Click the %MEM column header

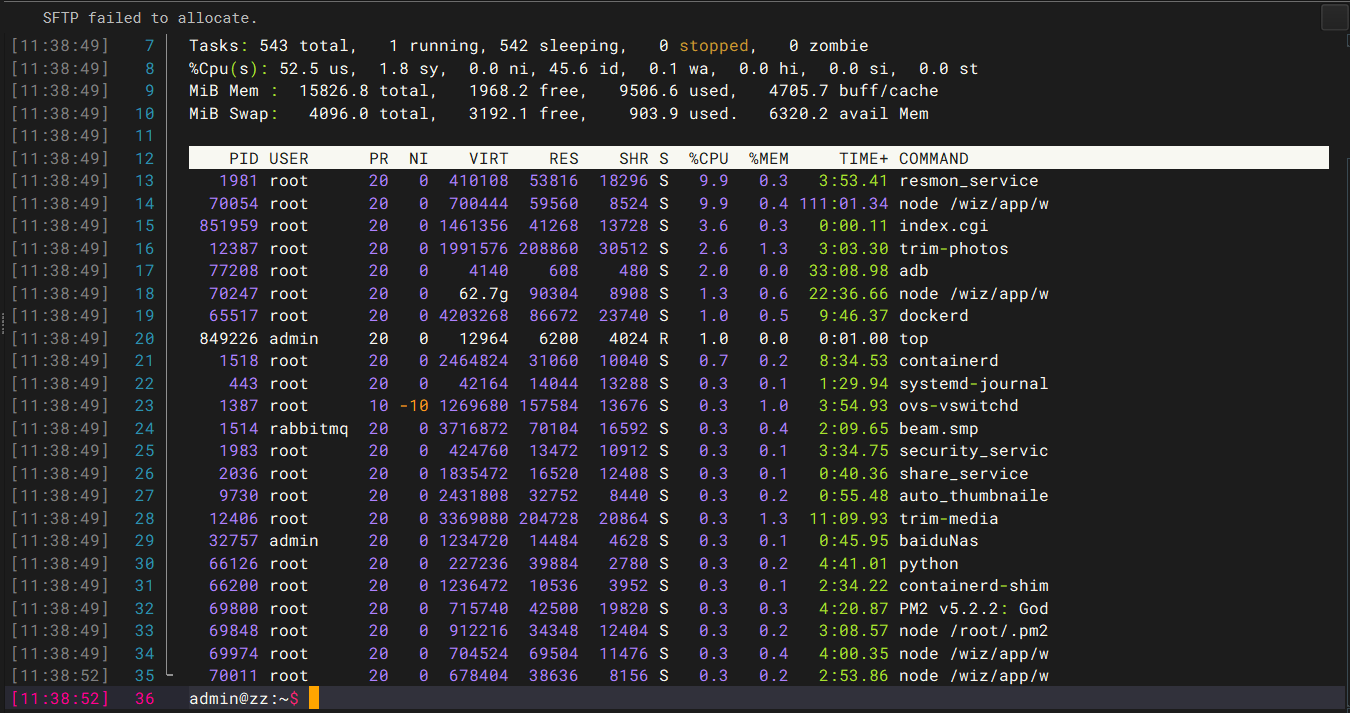[768, 158]
